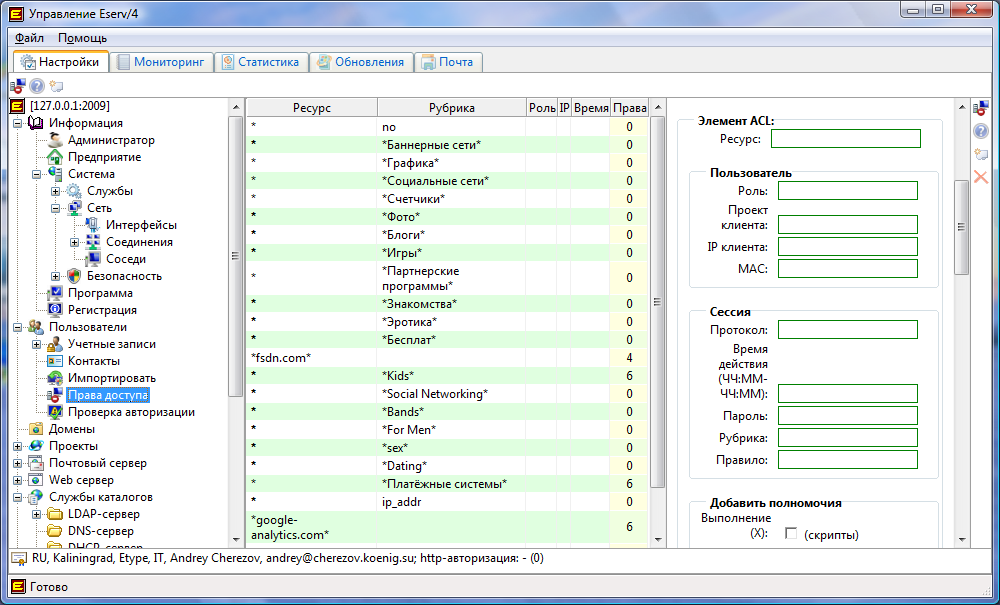Click the tree panel's vertical scrollbar thumb
This screenshot has width=1000, height=605.
point(235,256)
